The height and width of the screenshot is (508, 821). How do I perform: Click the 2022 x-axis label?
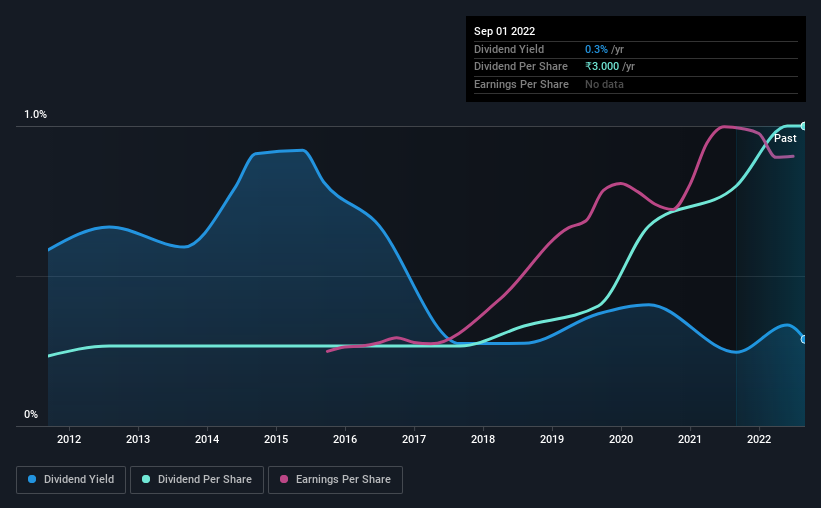click(x=759, y=439)
